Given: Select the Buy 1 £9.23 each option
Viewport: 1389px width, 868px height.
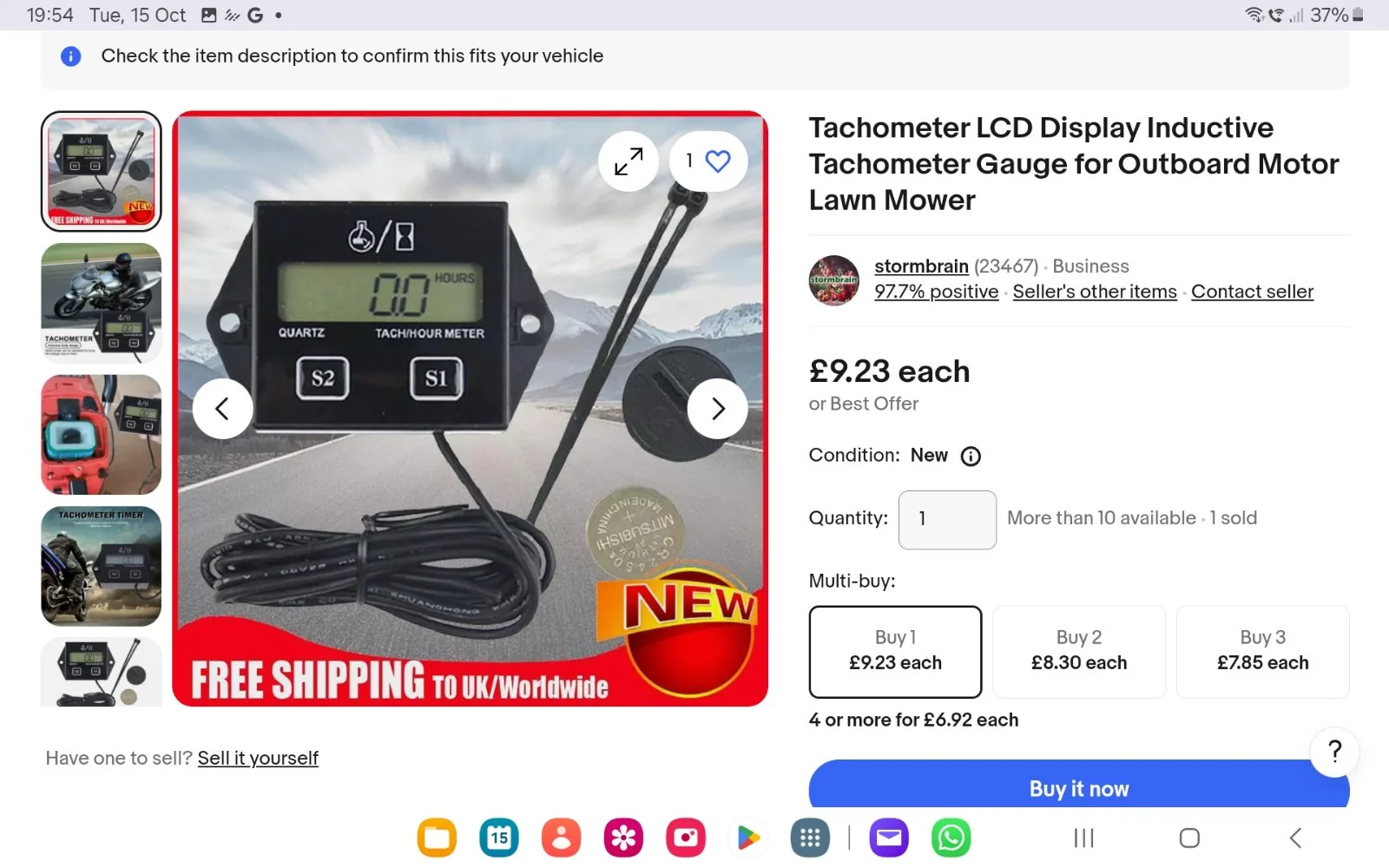Looking at the screenshot, I should [895, 651].
